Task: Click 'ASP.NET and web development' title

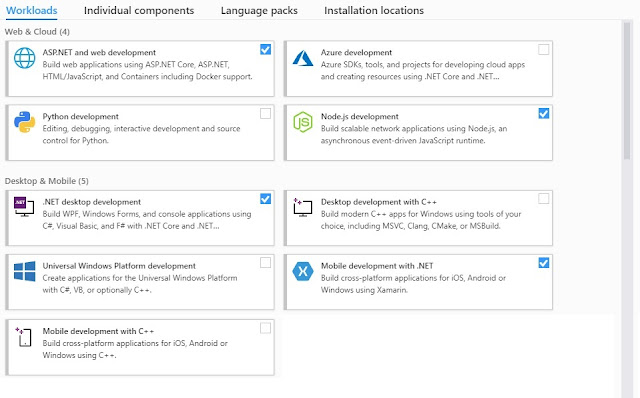Action: tap(99, 52)
